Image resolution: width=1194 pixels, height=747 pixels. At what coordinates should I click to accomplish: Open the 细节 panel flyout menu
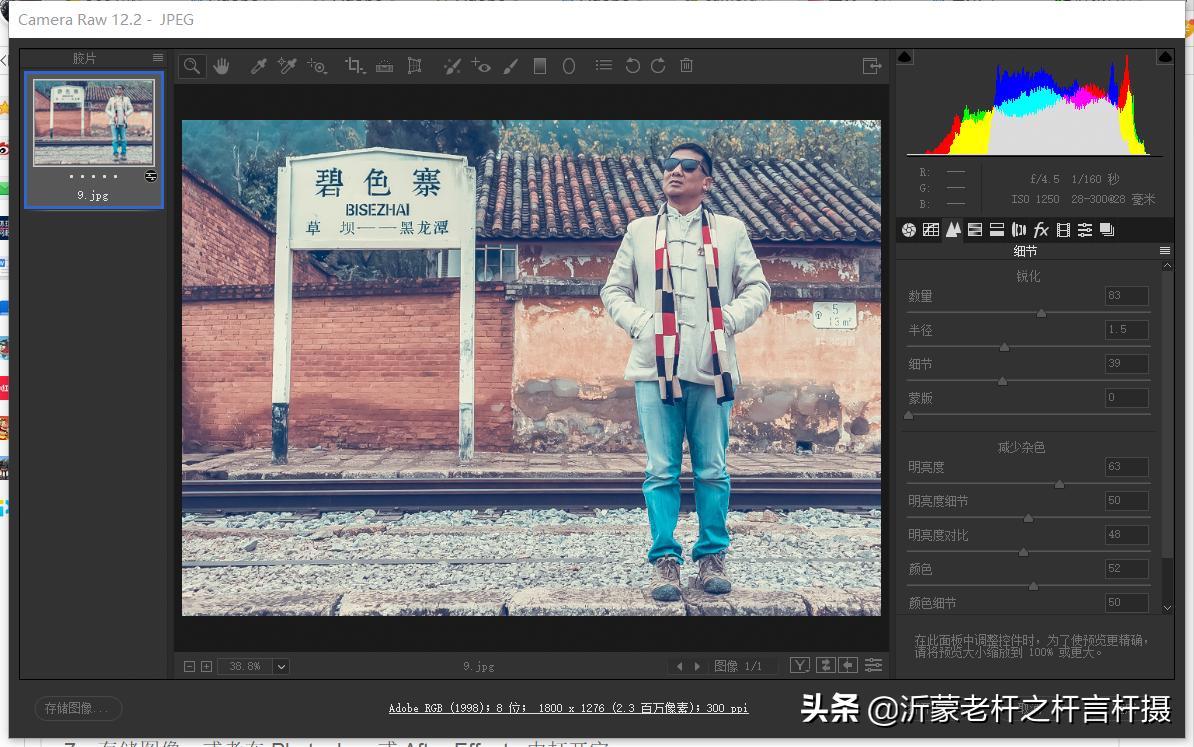(1163, 251)
